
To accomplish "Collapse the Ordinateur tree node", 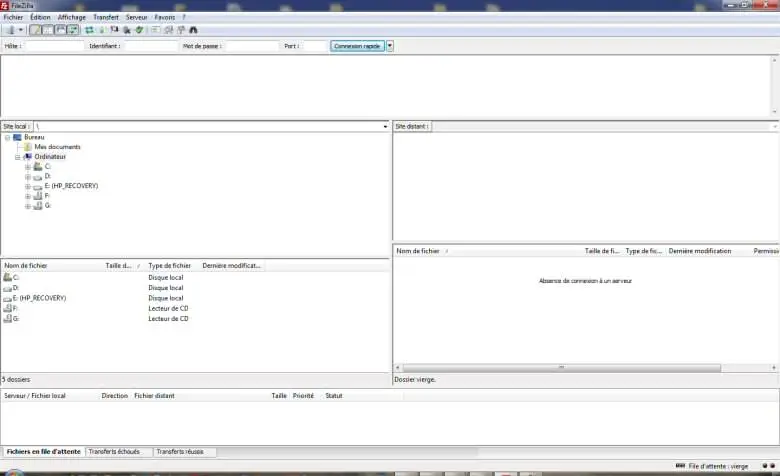I will click(x=17, y=157).
